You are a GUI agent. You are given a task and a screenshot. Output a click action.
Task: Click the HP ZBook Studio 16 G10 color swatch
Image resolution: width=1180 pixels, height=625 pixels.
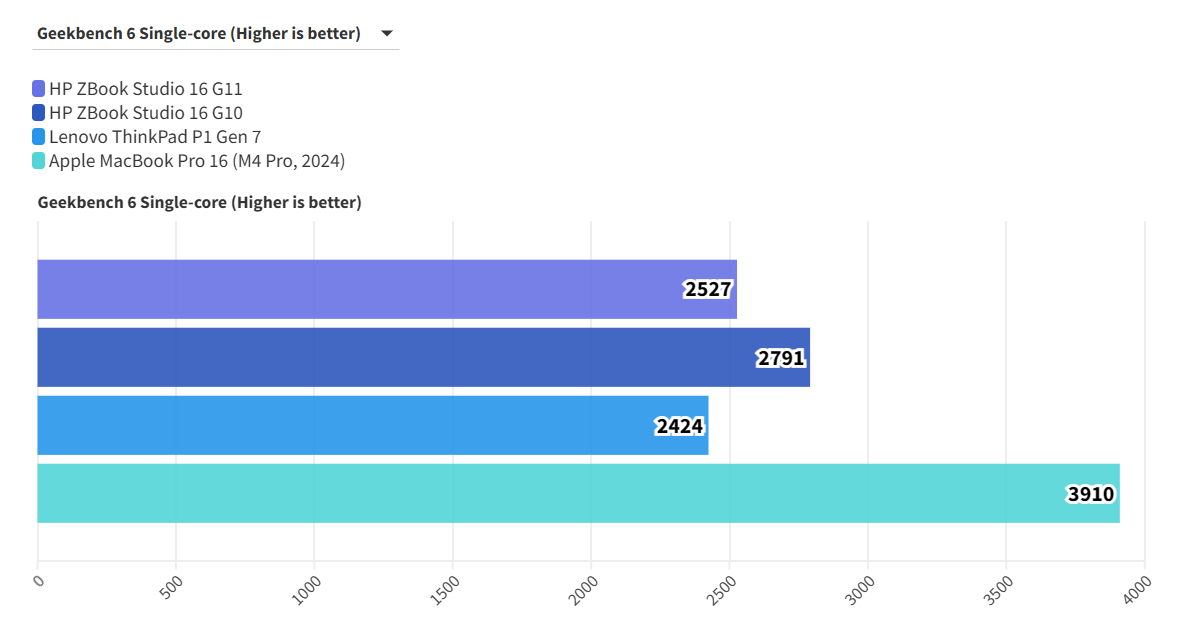click(39, 113)
